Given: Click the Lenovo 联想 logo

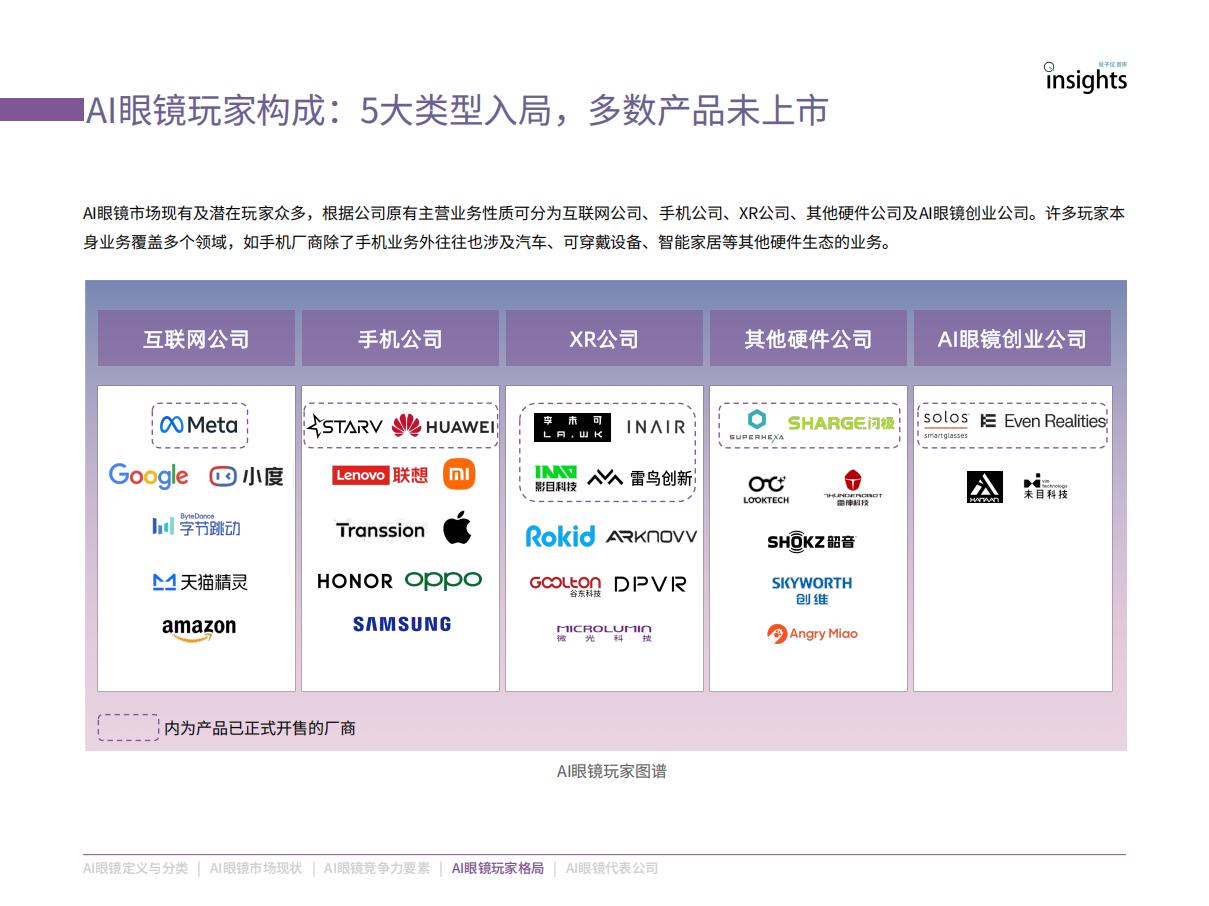Looking at the screenshot, I should (x=380, y=476).
